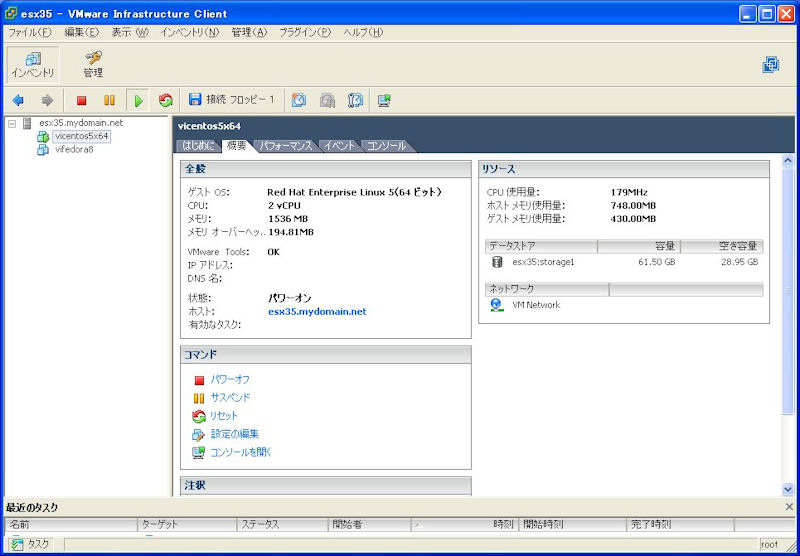Switch to the 概要 tab

pyautogui.click(x=237, y=146)
